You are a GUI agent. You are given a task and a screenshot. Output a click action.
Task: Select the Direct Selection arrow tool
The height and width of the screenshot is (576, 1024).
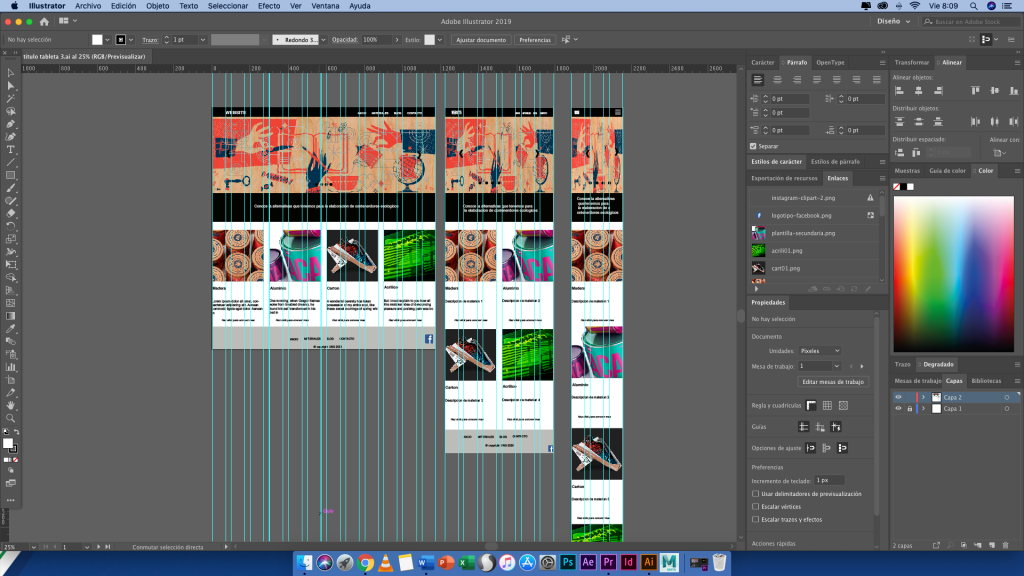click(x=11, y=86)
